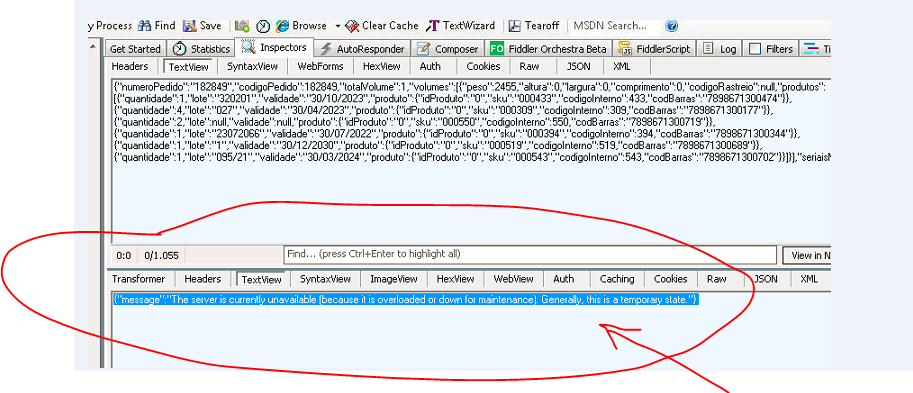Viewport: 913px width, 393px height.
Task: Open the cut-off Timeline tab
Action: (815, 49)
